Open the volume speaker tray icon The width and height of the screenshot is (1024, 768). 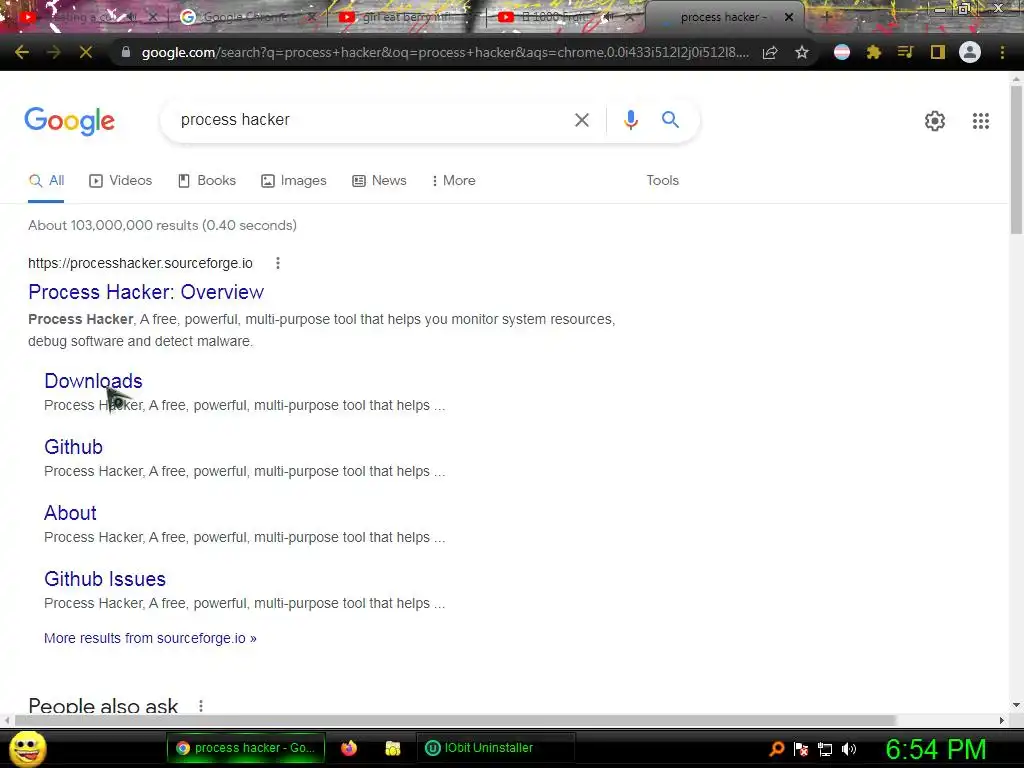point(849,749)
